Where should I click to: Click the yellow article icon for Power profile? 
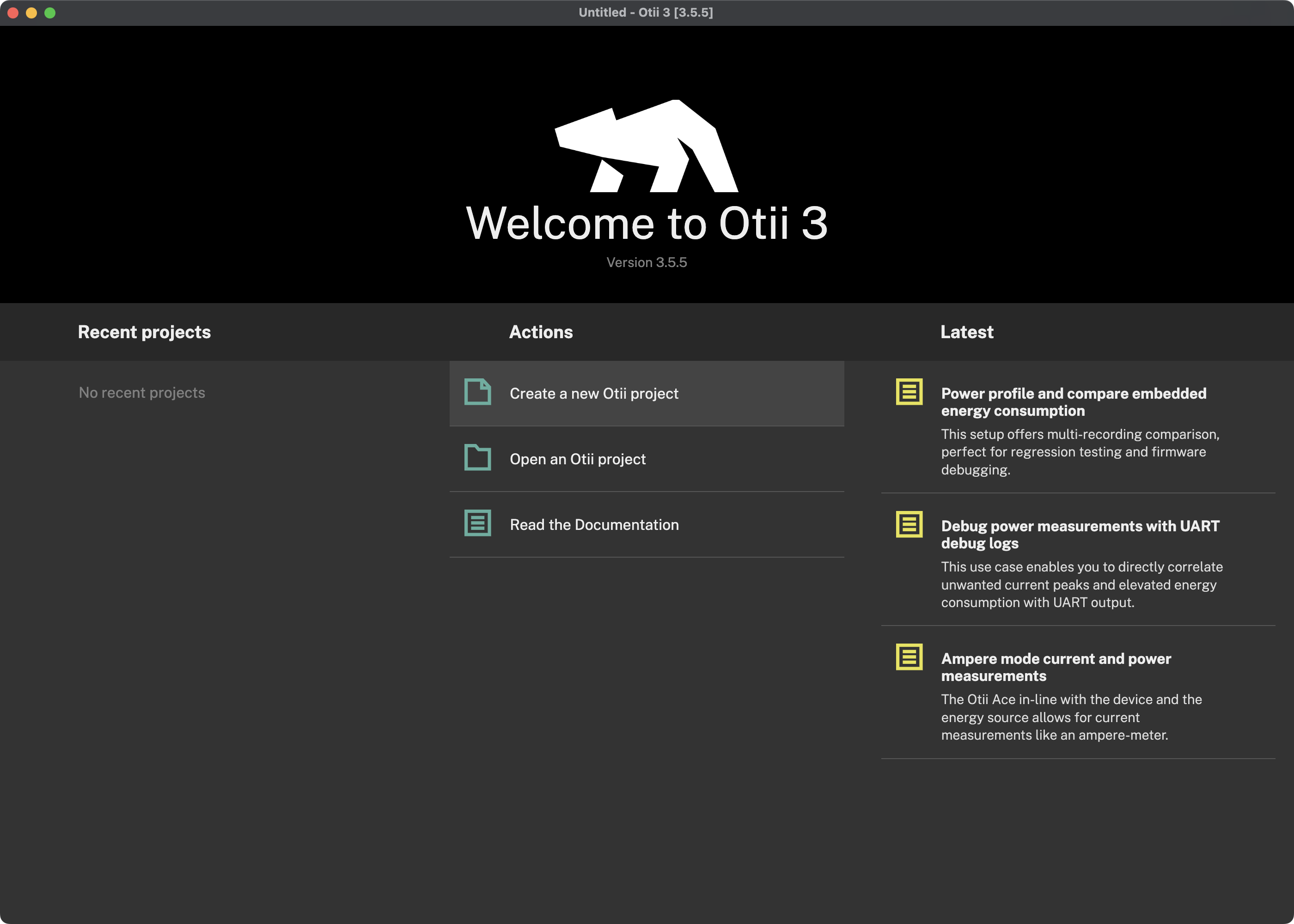pyautogui.click(x=909, y=392)
